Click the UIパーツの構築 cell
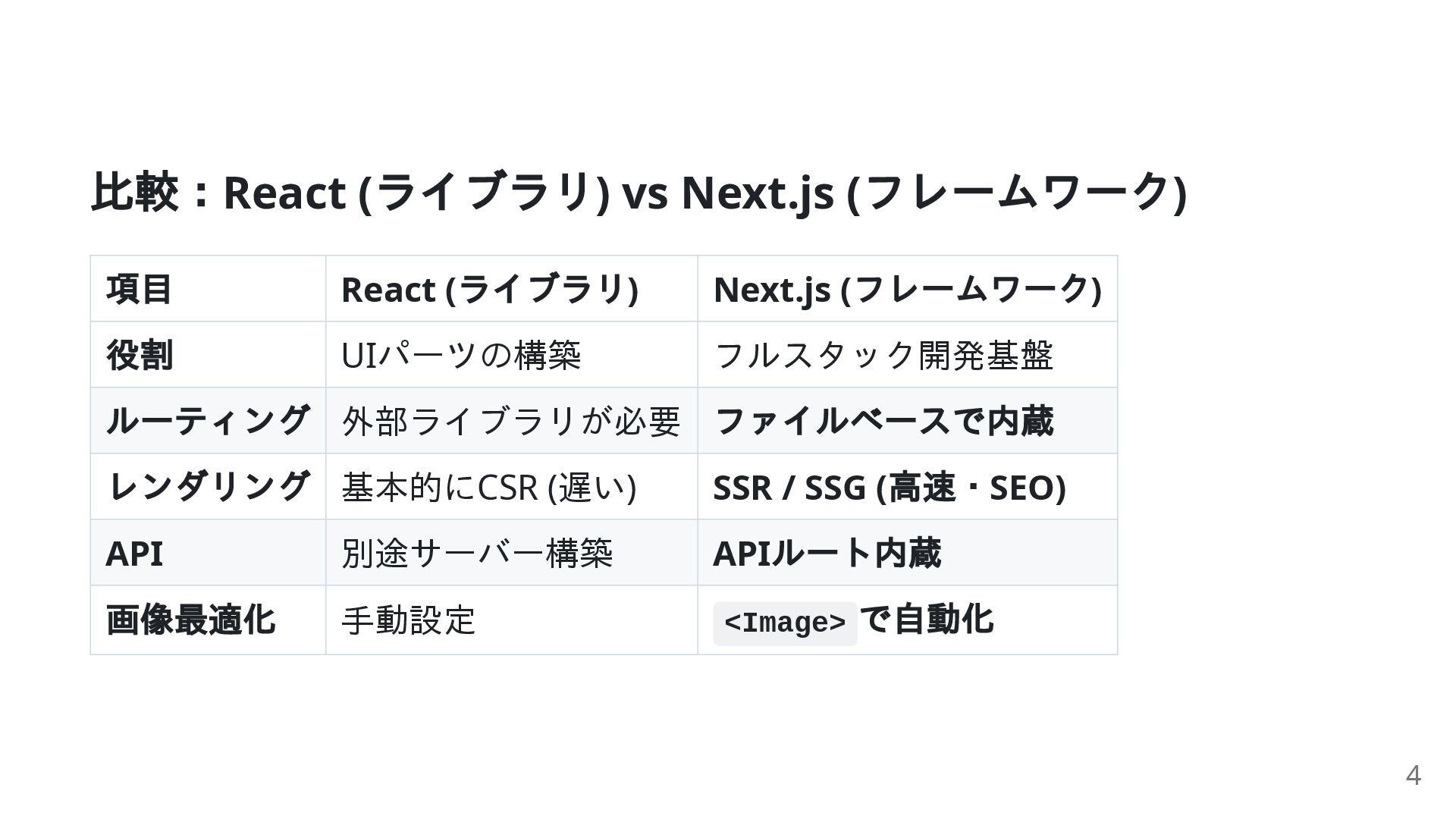Screen dimensions: 1456x819 click(x=461, y=355)
